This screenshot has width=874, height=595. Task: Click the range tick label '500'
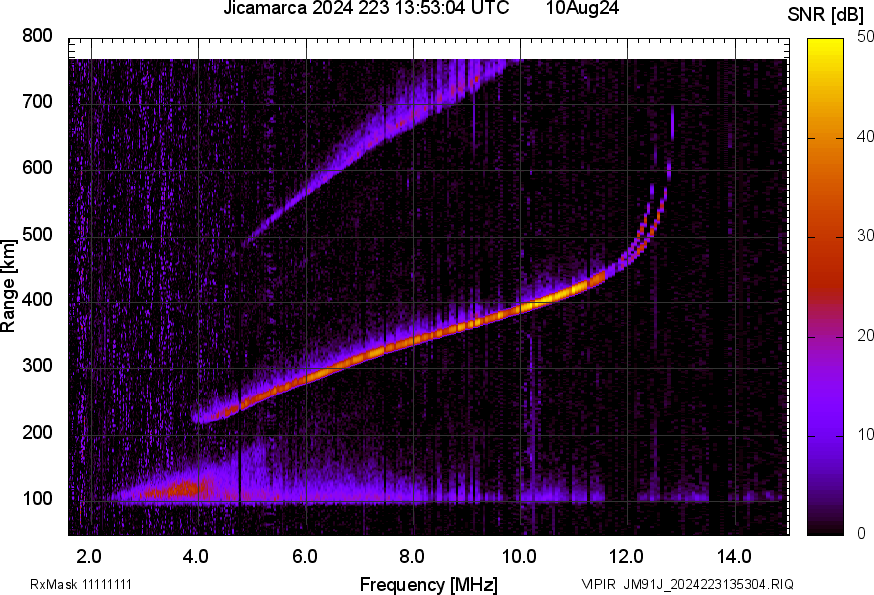(37, 234)
